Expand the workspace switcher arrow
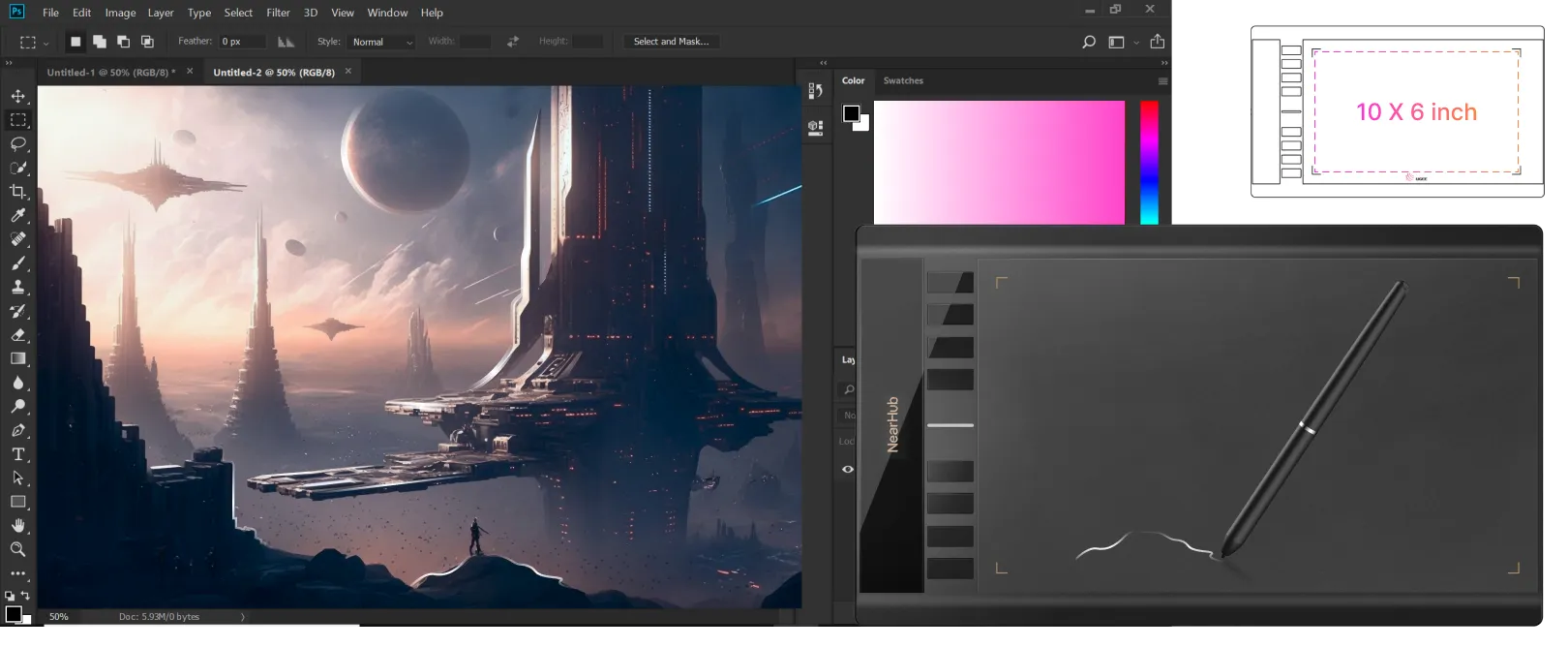This screenshot has width=1568, height=648. pos(1136,43)
